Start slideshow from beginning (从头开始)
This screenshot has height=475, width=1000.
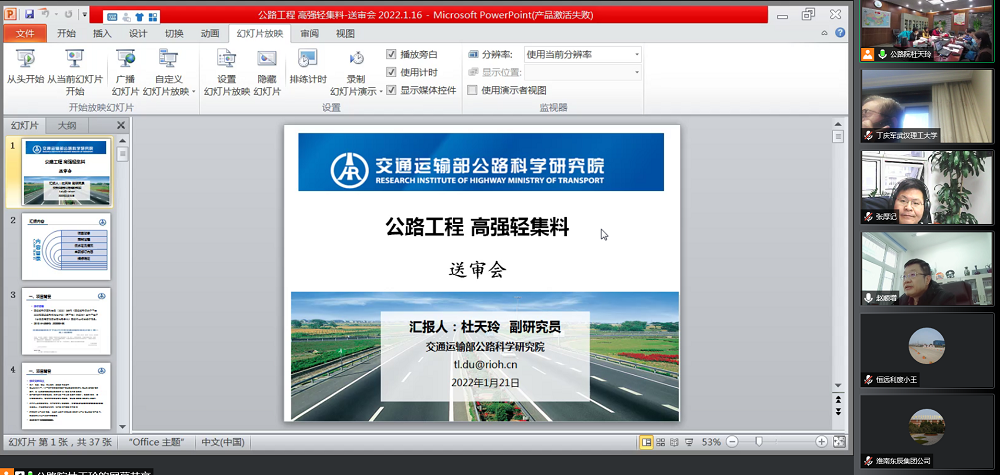coord(25,68)
